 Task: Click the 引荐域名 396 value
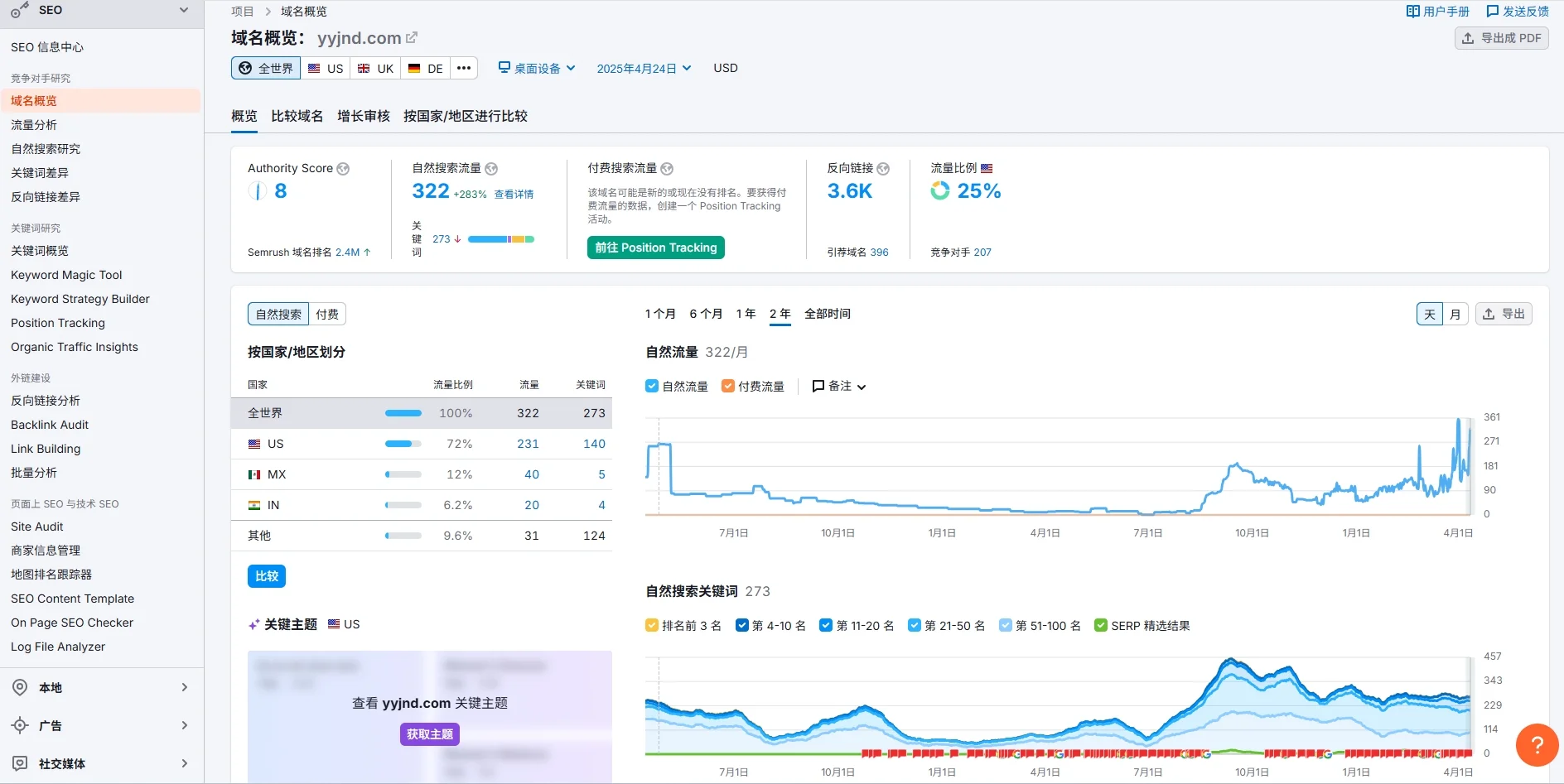click(x=879, y=253)
